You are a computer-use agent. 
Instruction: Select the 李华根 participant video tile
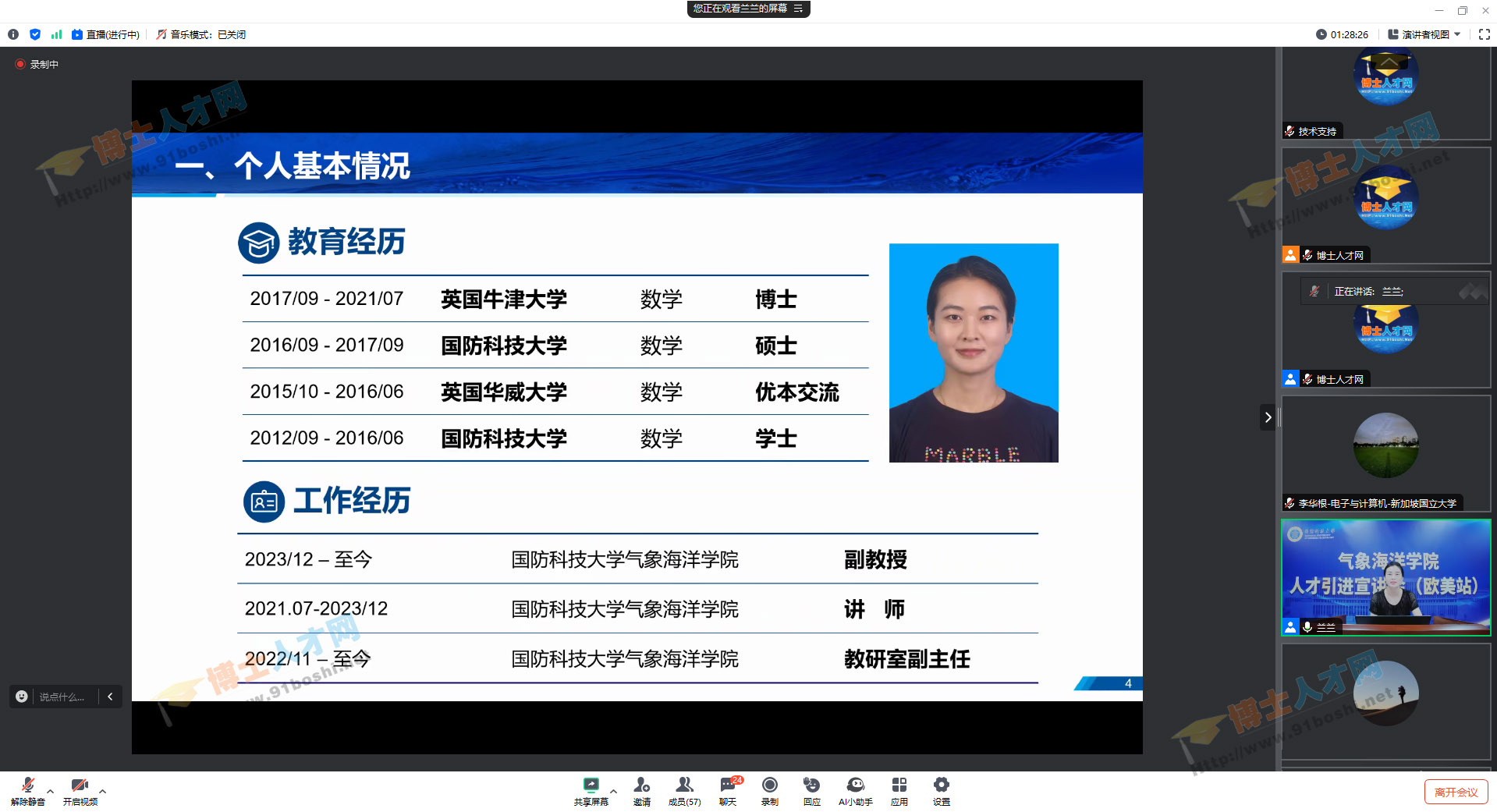click(x=1386, y=453)
